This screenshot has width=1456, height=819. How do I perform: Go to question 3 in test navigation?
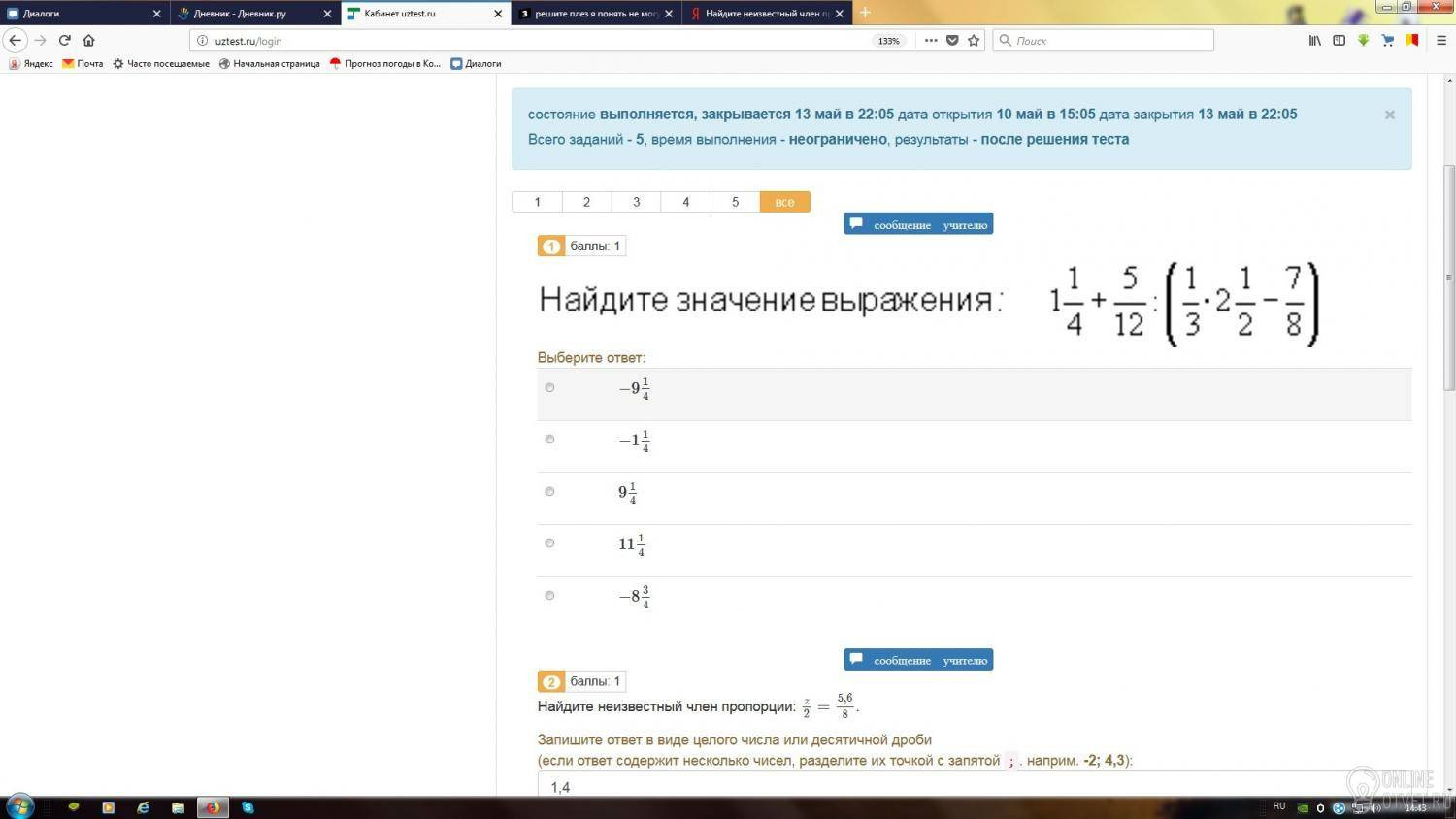pos(636,202)
